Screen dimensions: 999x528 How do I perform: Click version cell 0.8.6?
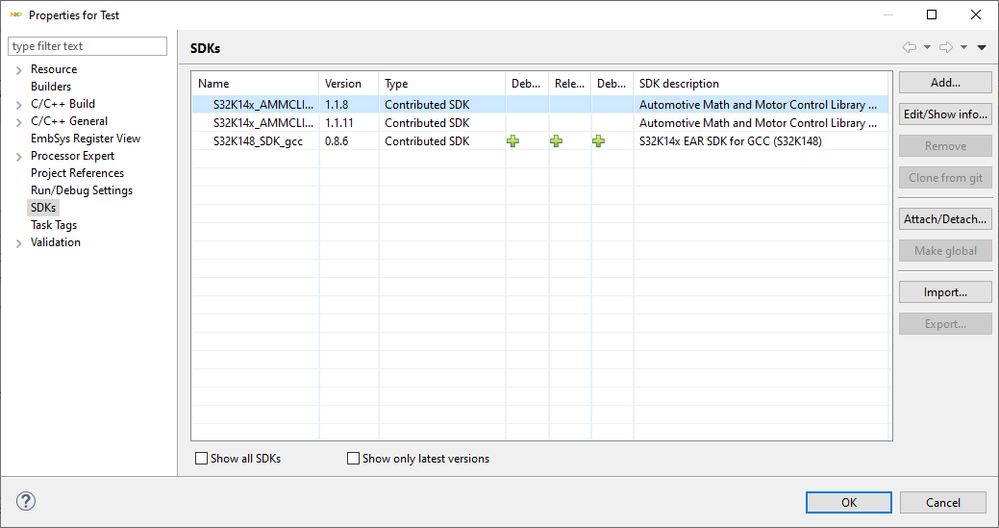click(336, 141)
